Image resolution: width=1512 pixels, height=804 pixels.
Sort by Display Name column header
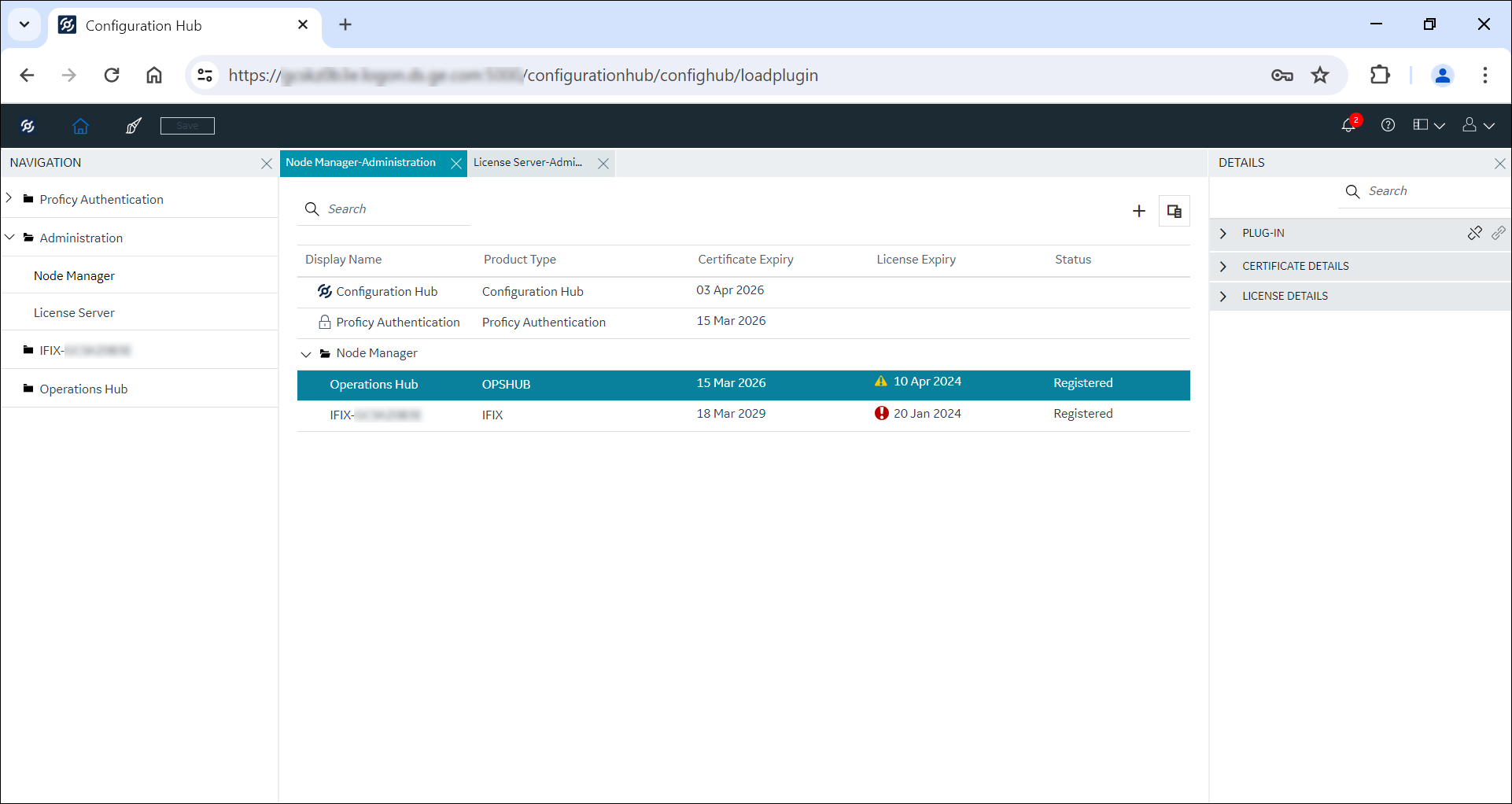coord(344,260)
